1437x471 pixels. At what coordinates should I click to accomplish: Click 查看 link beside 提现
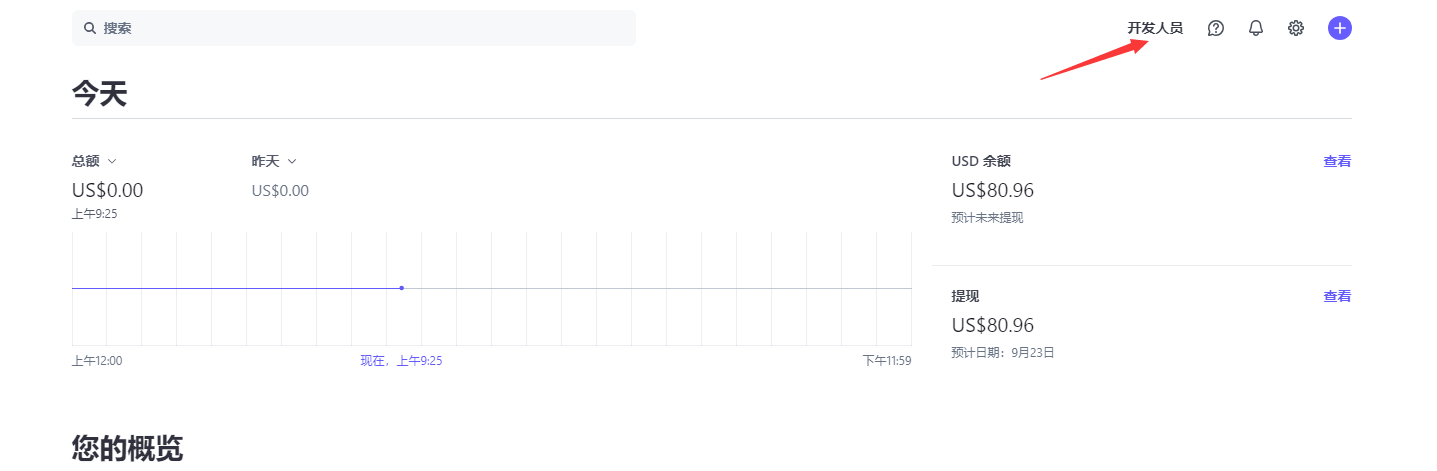1337,296
